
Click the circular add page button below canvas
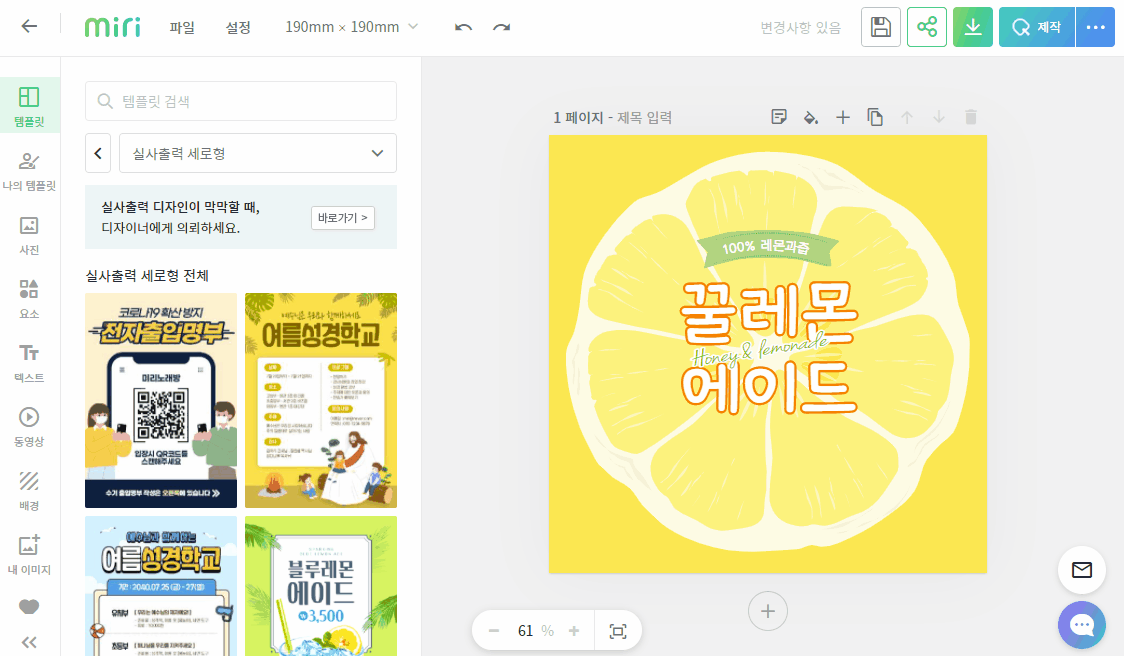[768, 611]
